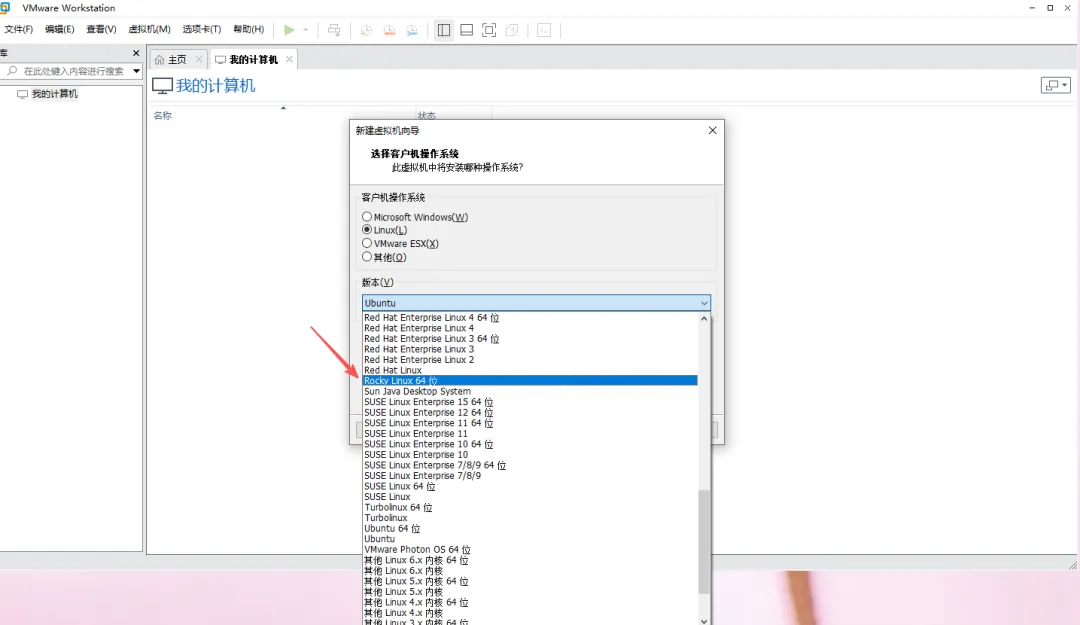
Task: Select 我的计算机 in the library tree
Action: 54,94
